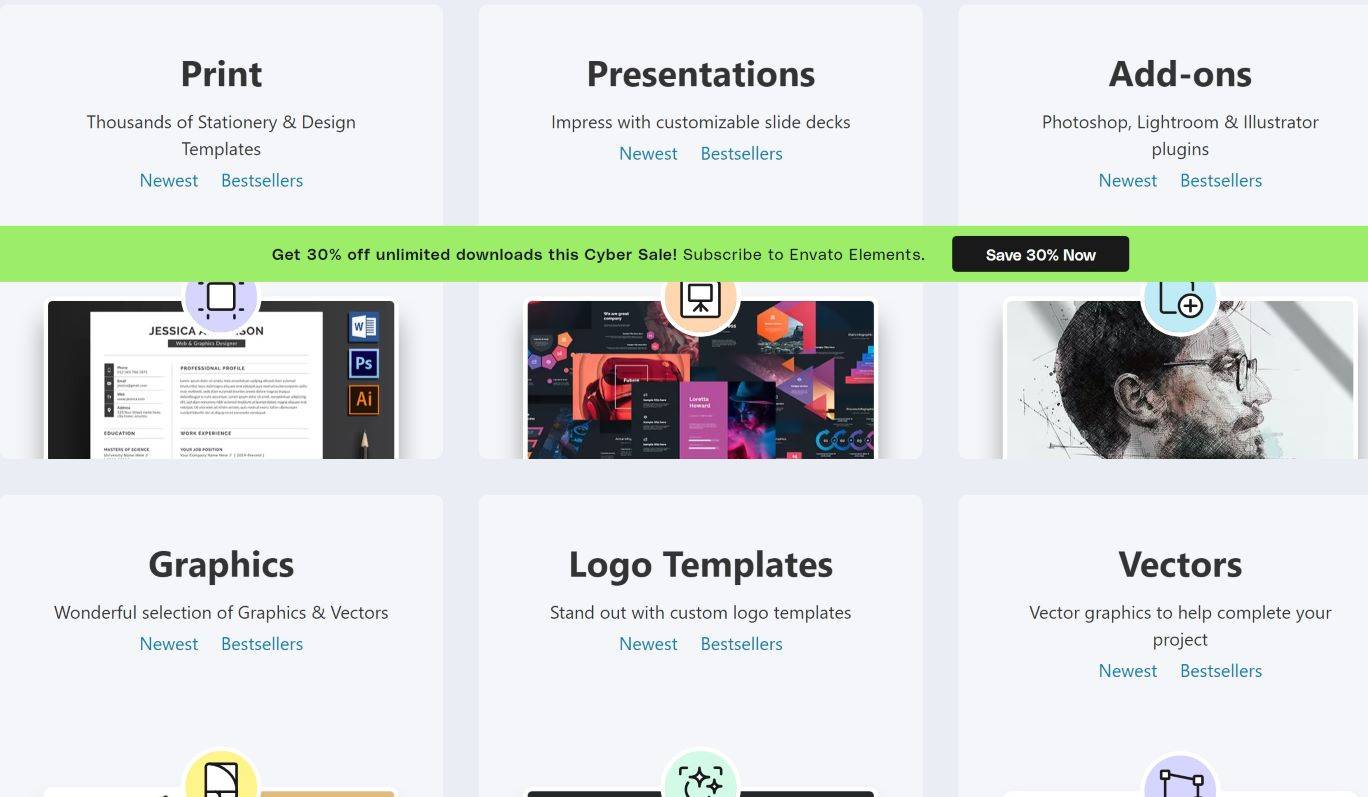Click the Print category circular icon
1368x797 pixels.
(x=221, y=305)
